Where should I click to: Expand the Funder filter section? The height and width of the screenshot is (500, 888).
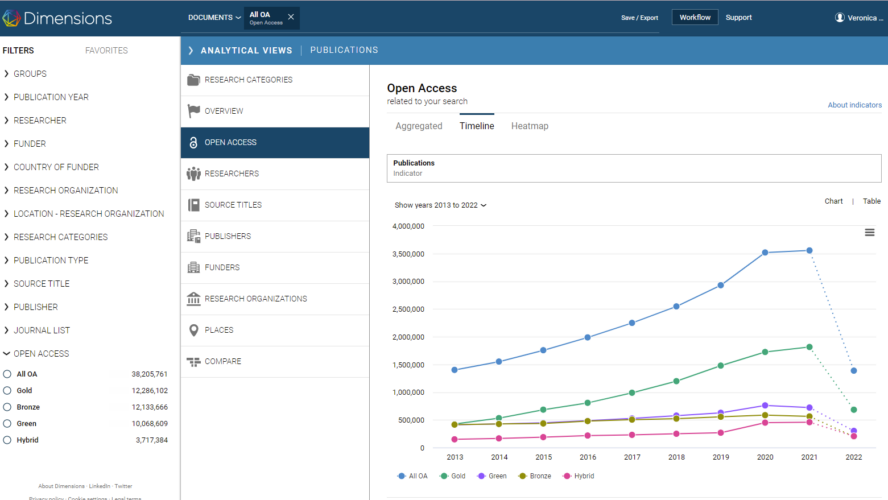(29, 144)
